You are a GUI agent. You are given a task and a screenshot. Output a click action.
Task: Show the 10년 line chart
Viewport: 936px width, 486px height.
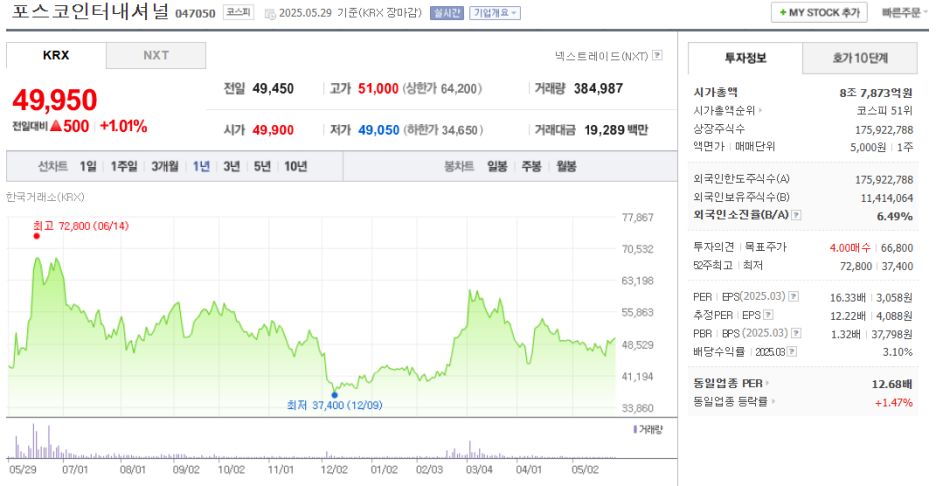click(x=295, y=166)
